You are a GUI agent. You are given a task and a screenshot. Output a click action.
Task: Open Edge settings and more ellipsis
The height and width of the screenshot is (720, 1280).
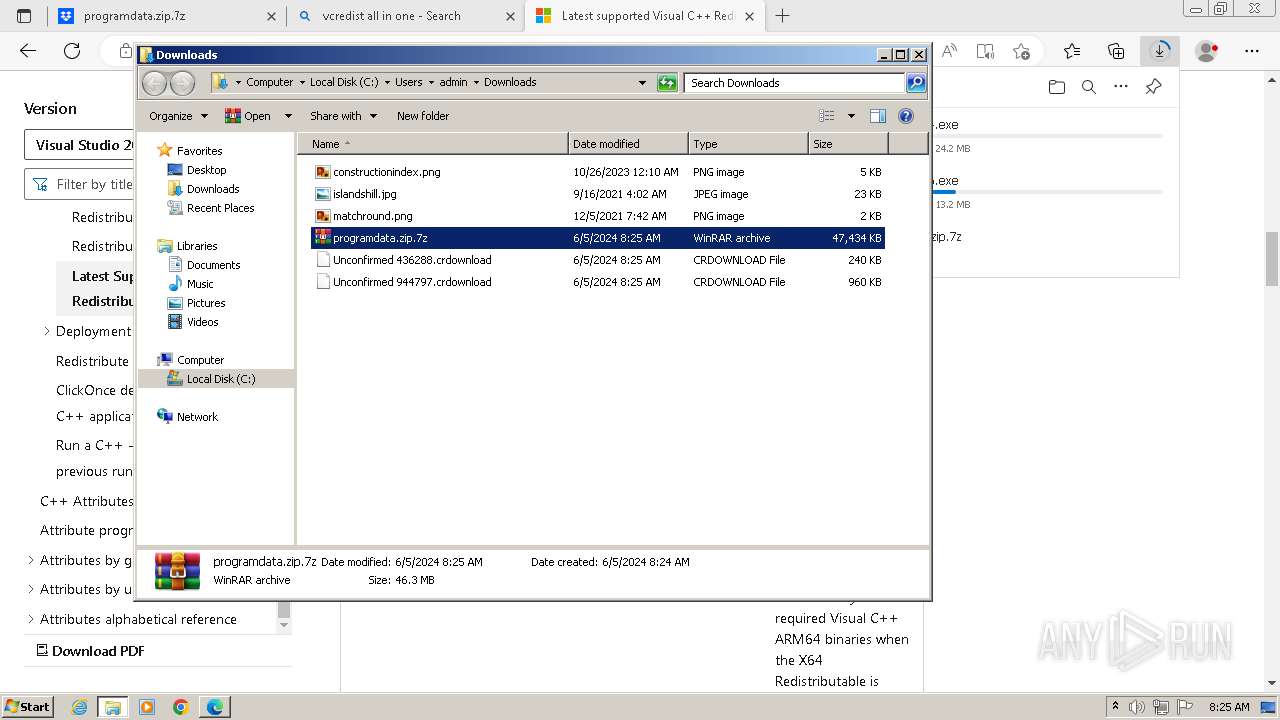1252,51
